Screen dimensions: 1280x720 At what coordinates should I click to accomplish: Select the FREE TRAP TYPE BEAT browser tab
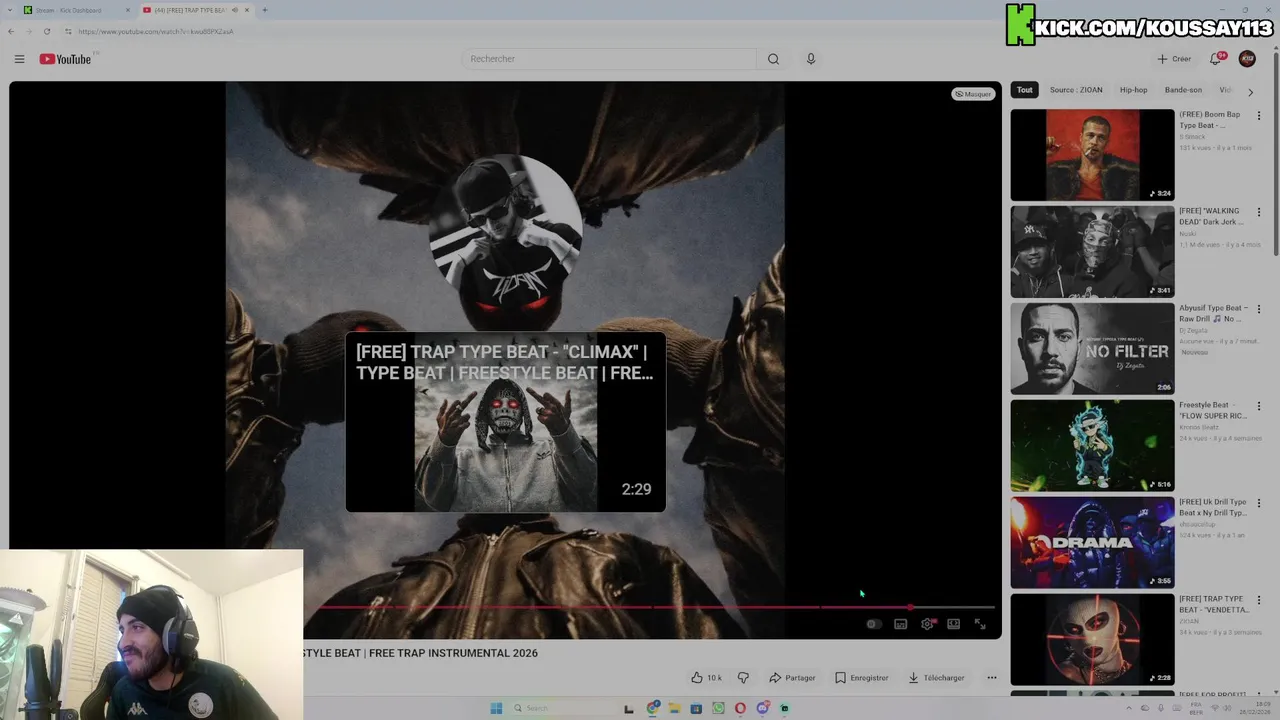pyautogui.click(x=195, y=10)
